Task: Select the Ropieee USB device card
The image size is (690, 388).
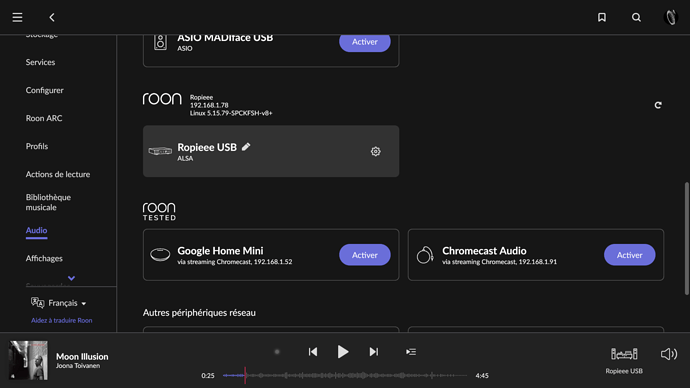Action: coord(271,151)
